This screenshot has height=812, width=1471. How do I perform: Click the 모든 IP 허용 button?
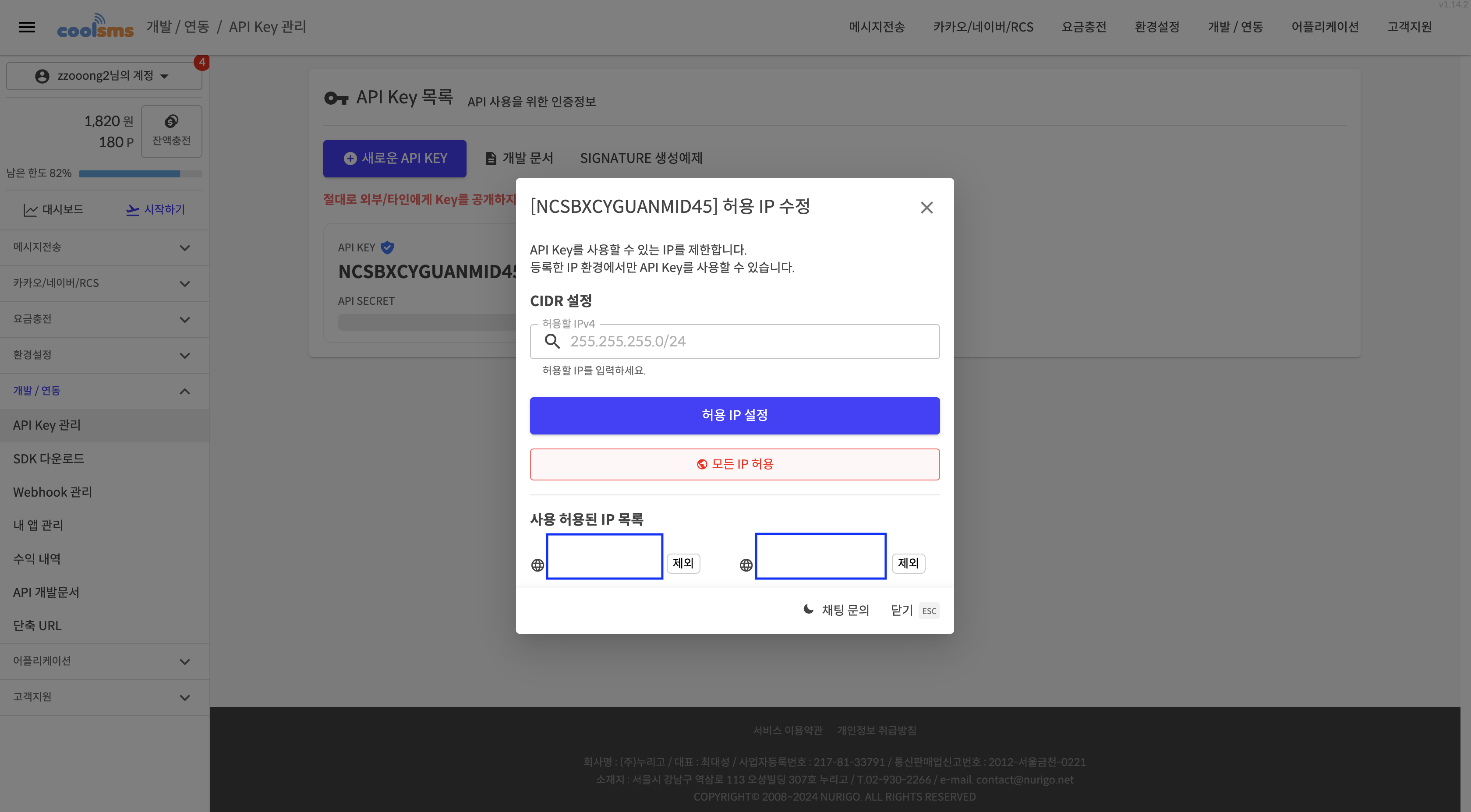pos(734,464)
